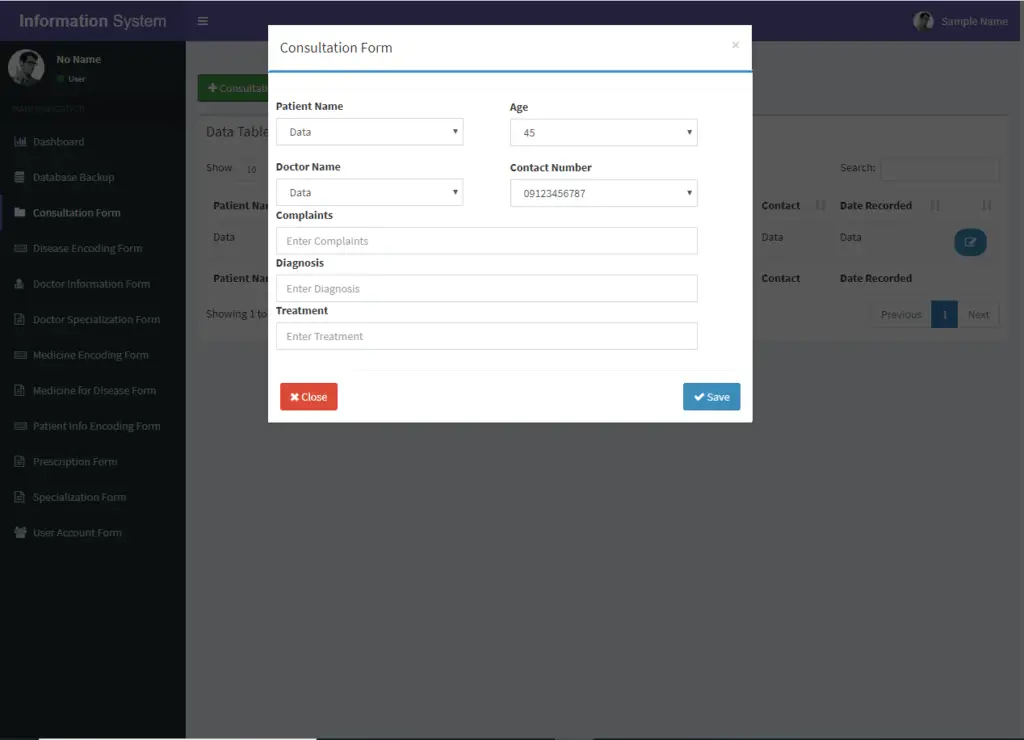This screenshot has height=740, width=1024.
Task: Click the Medicine Encoding Form icon
Action: [20, 354]
